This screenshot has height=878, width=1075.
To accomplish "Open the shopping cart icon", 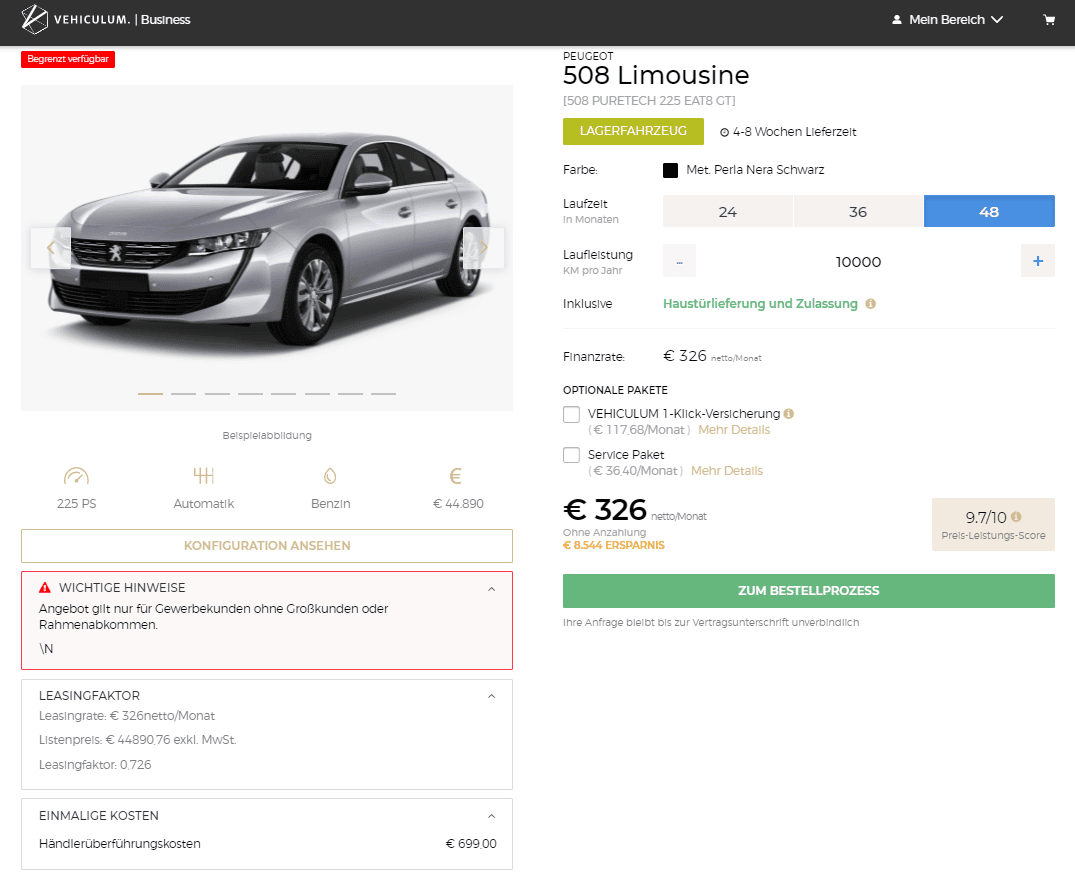I will (1049, 20).
